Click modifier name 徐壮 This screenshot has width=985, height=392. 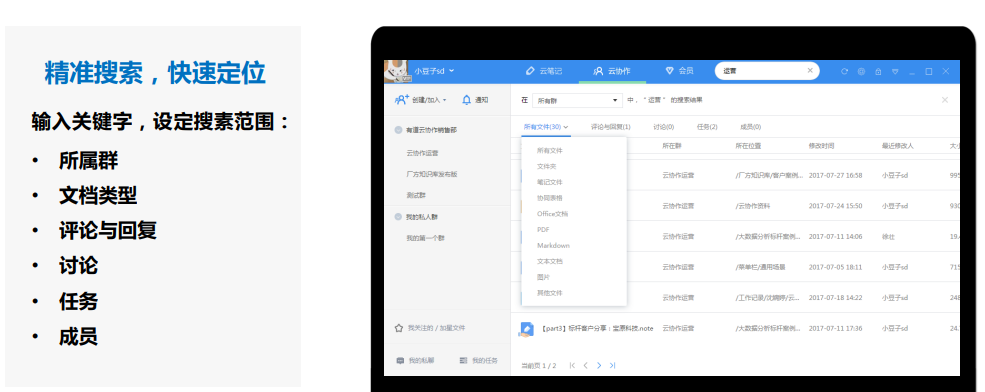pyautogui.click(x=888, y=237)
